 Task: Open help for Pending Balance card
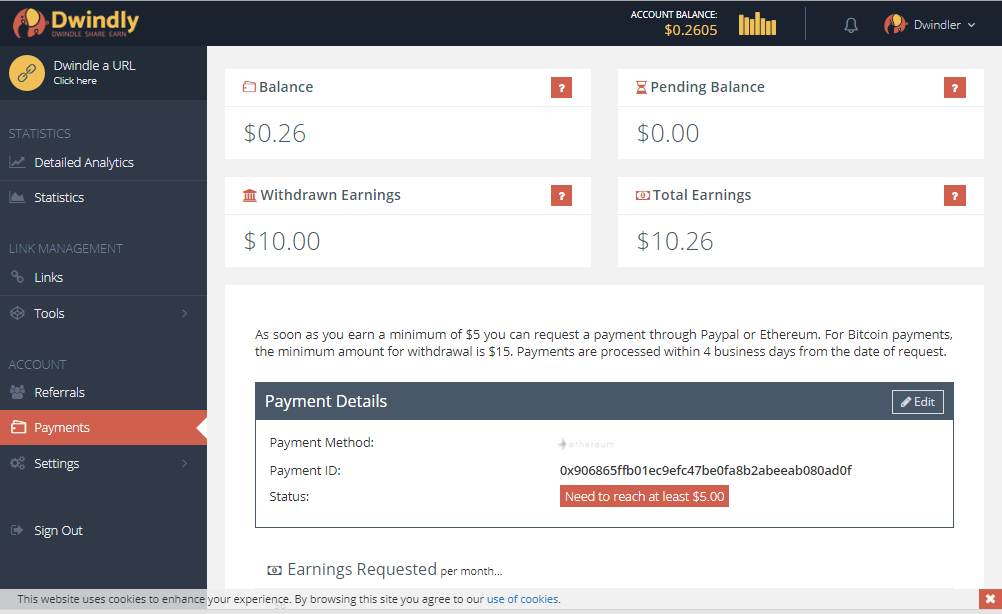coord(954,88)
